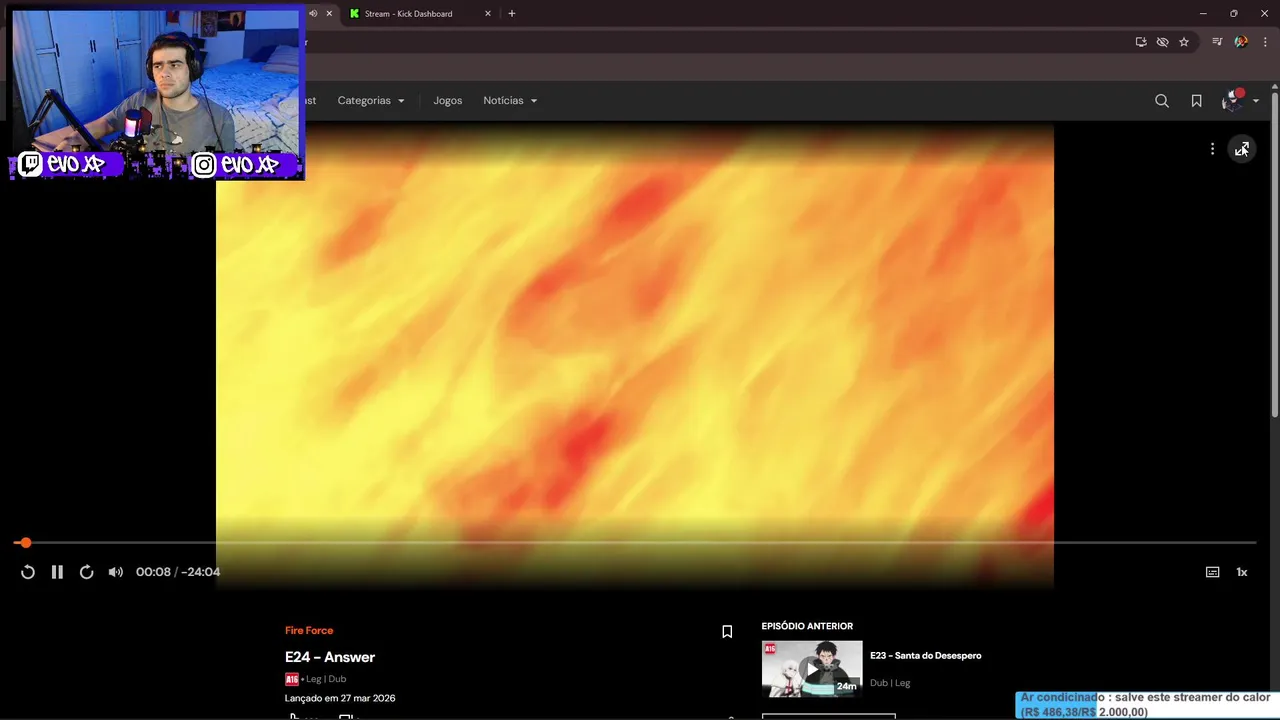1280x720 pixels.
Task: Click the EPISÓDIO ANTERIOR heading
Action: (x=807, y=626)
